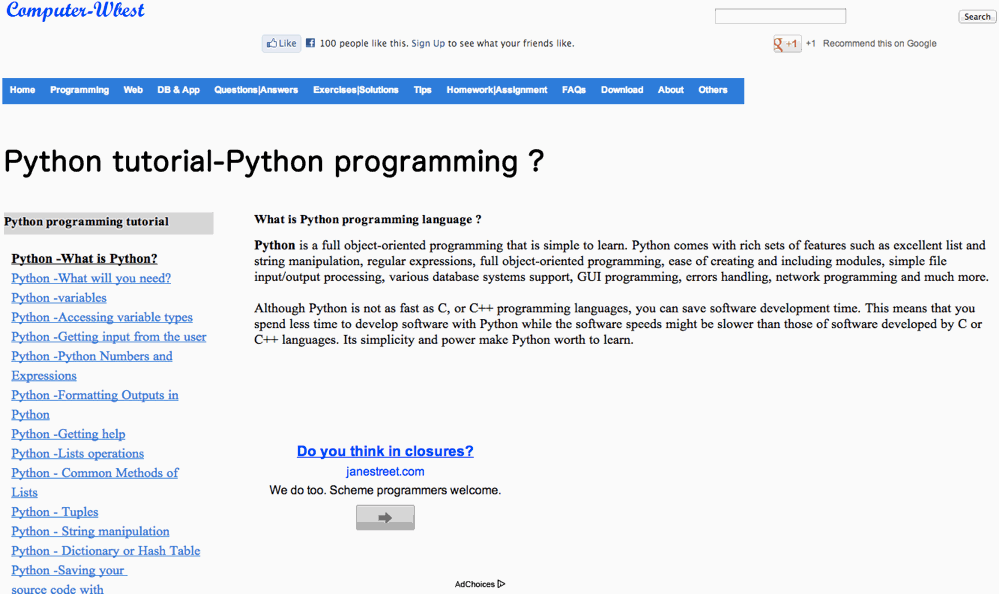Open the Download menu item
The width and height of the screenshot is (1000, 594).
pyautogui.click(x=622, y=90)
